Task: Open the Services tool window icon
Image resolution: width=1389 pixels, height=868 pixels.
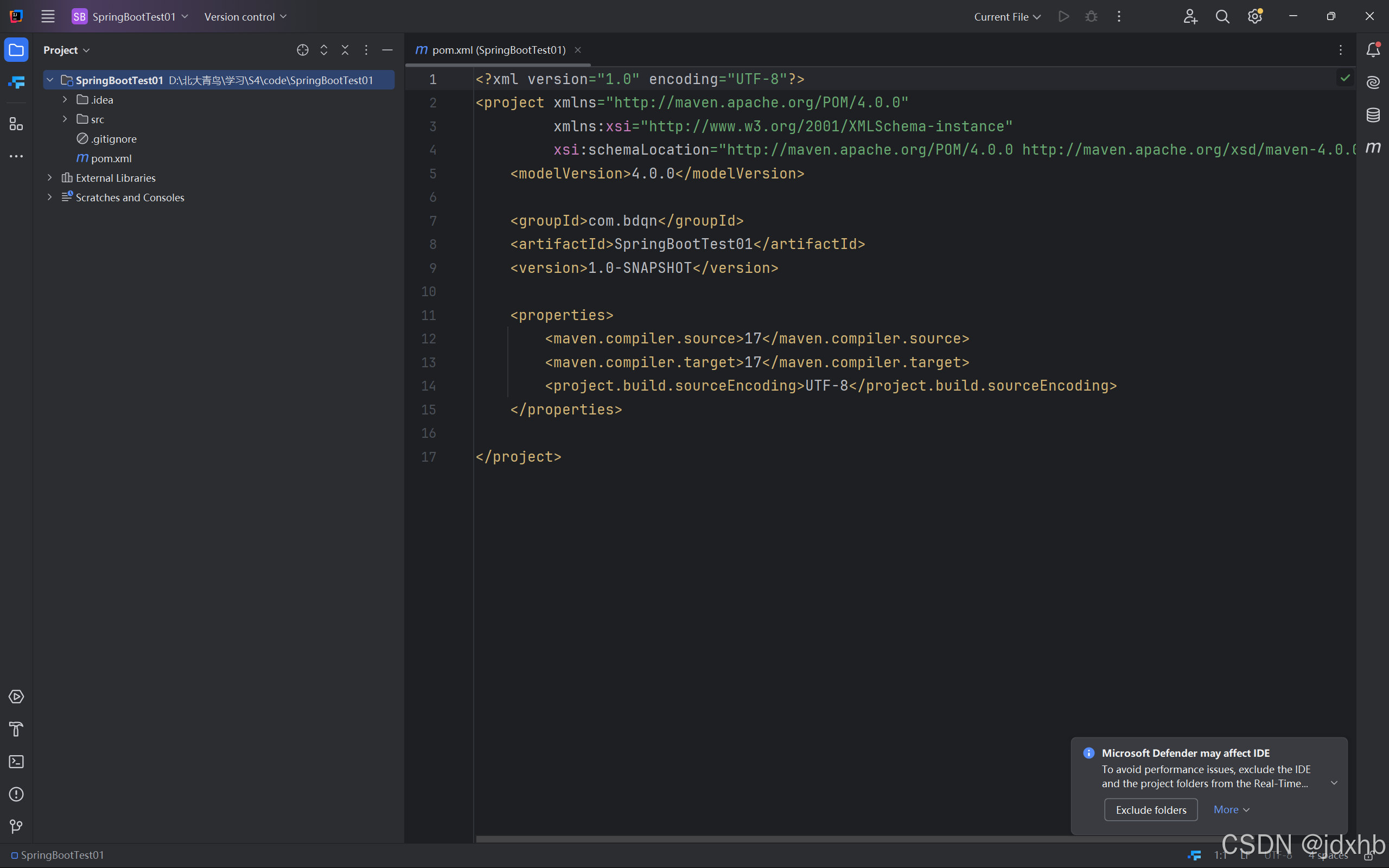Action: tap(16, 697)
